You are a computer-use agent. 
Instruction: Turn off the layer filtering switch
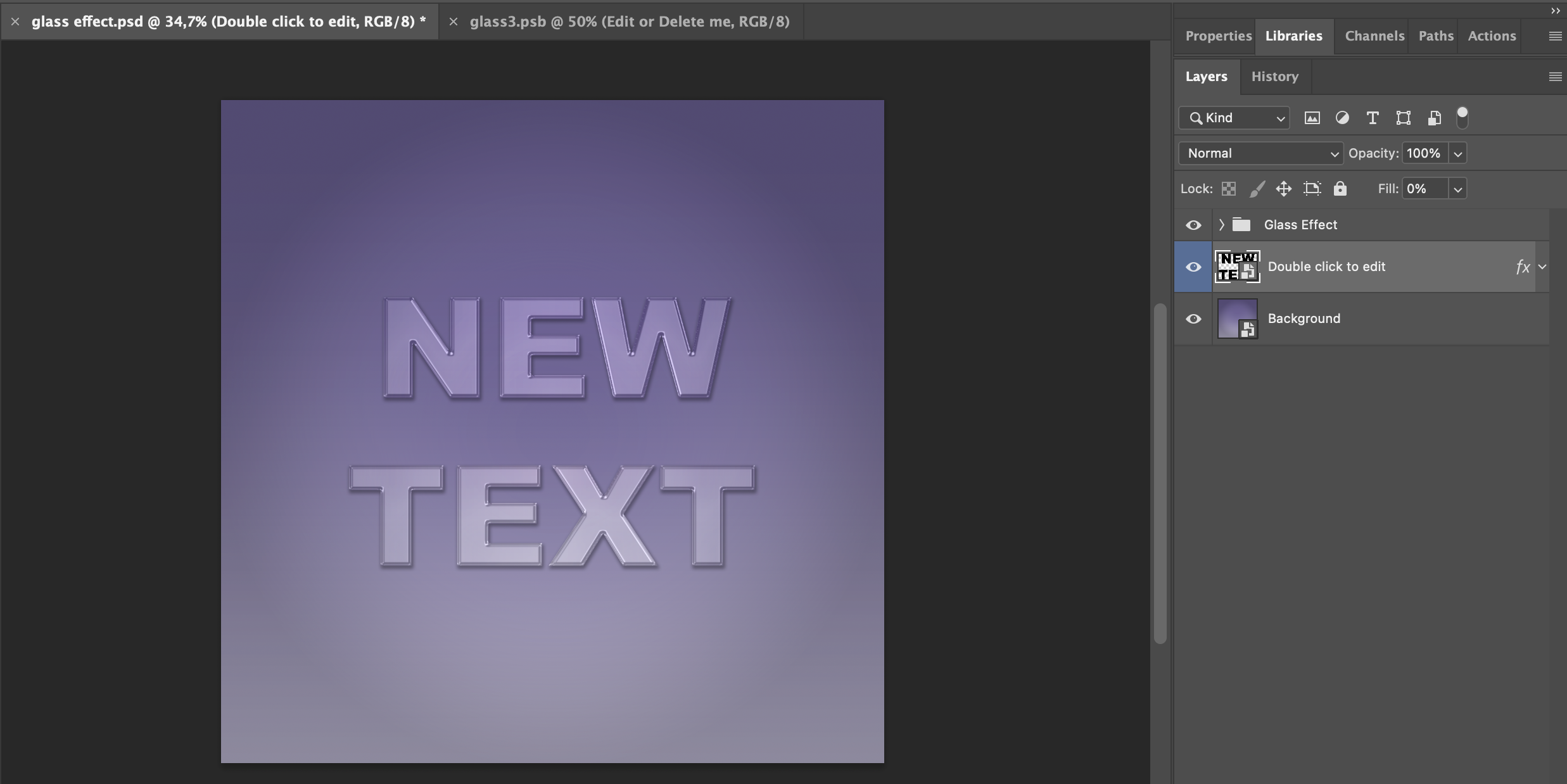[1462, 117]
